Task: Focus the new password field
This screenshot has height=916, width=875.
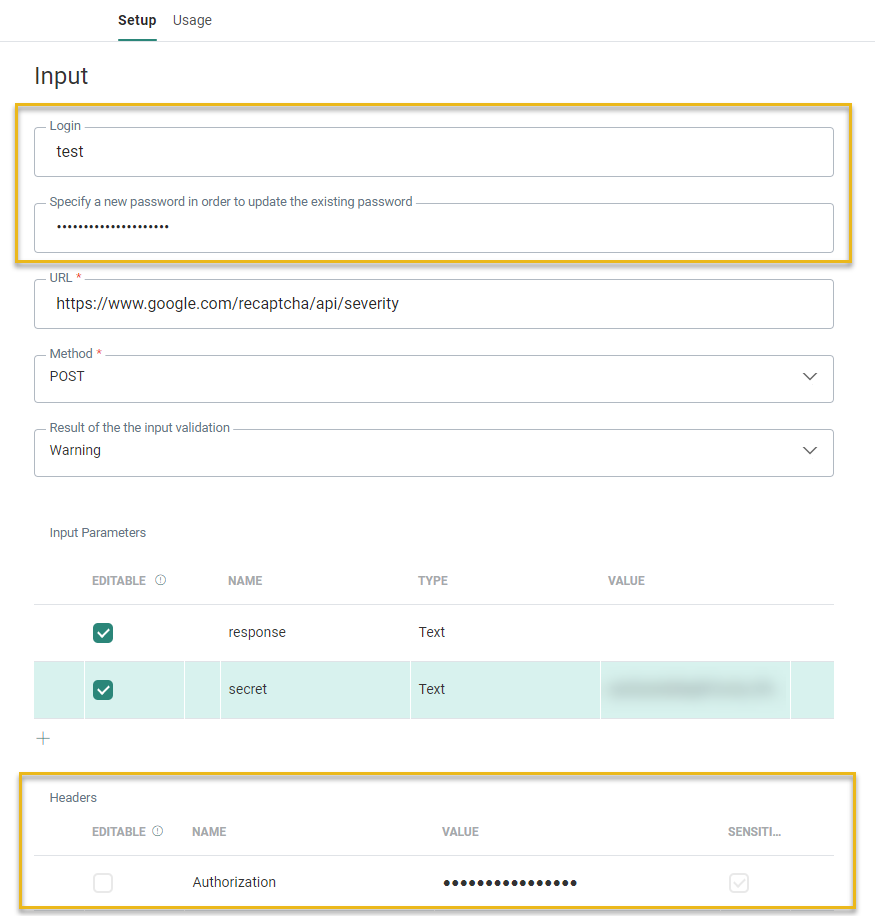Action: pyautogui.click(x=433, y=228)
